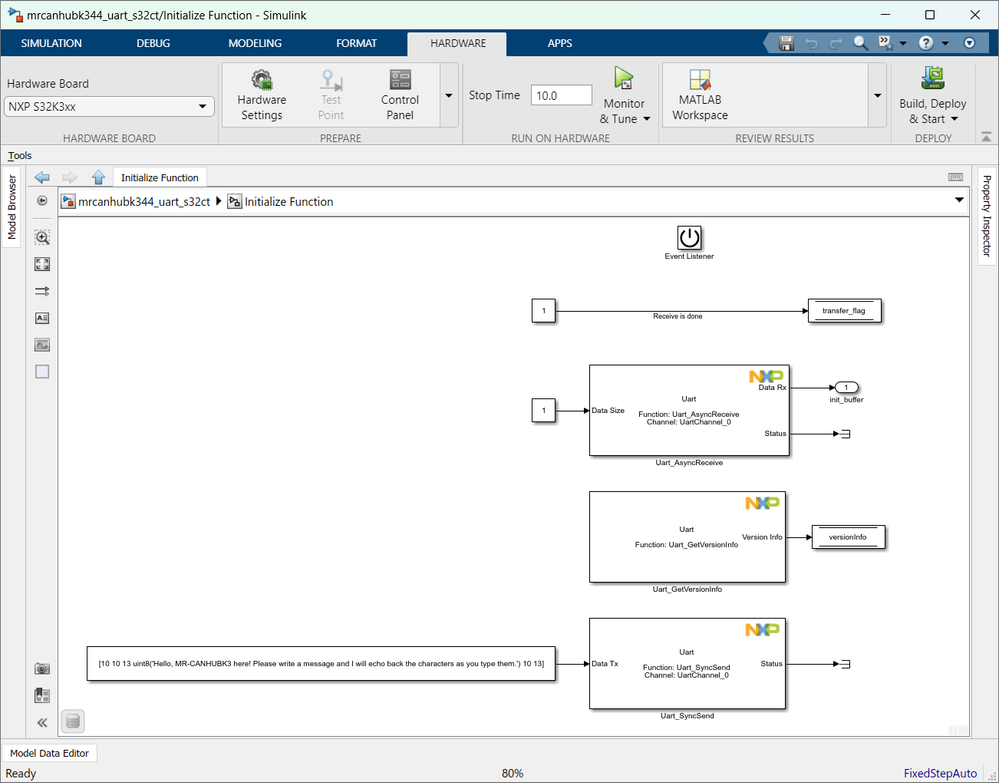This screenshot has width=999, height=783.
Task: Expand the shortcuts dropdown beside favorites icon
Action: pyautogui.click(x=903, y=43)
